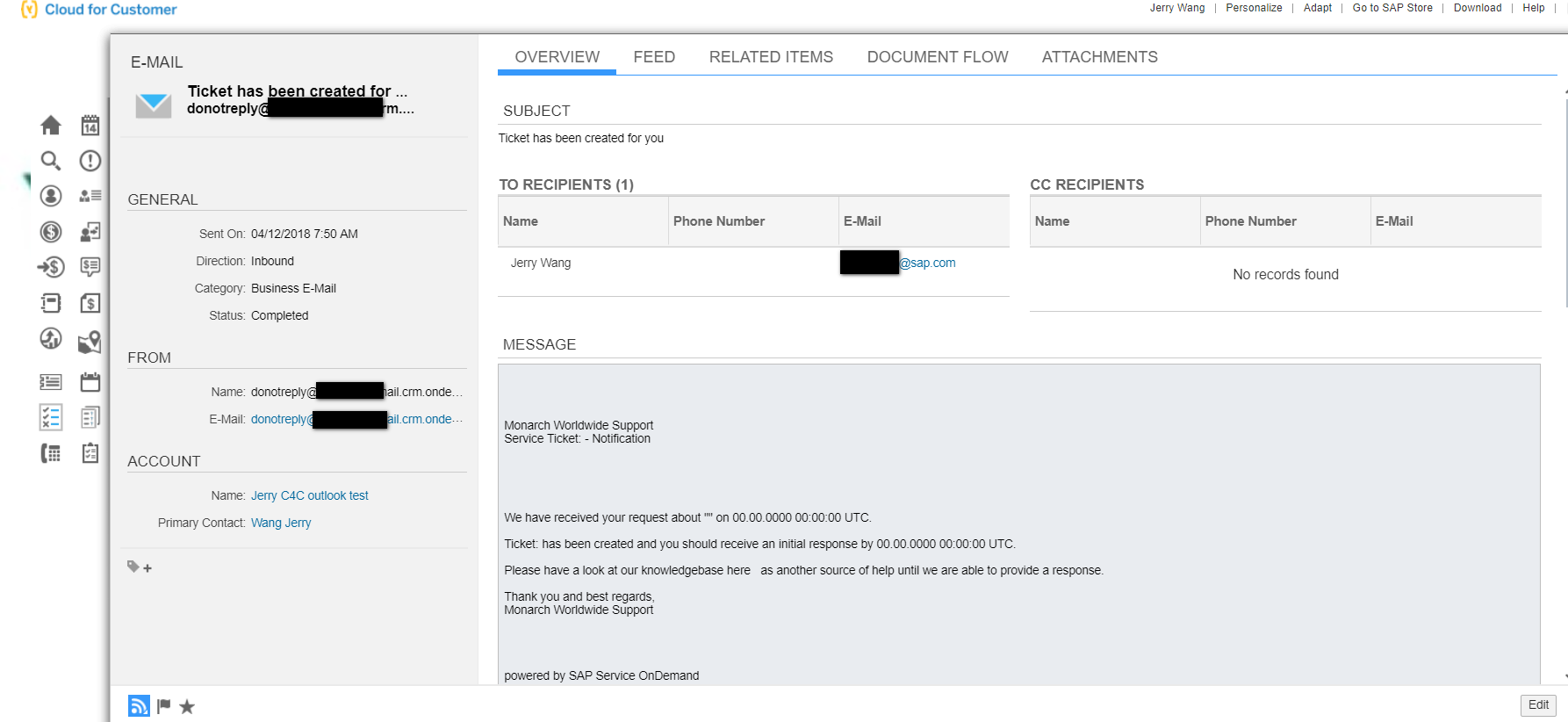
Task: Open the calendar icon showing 14
Action: click(90, 126)
